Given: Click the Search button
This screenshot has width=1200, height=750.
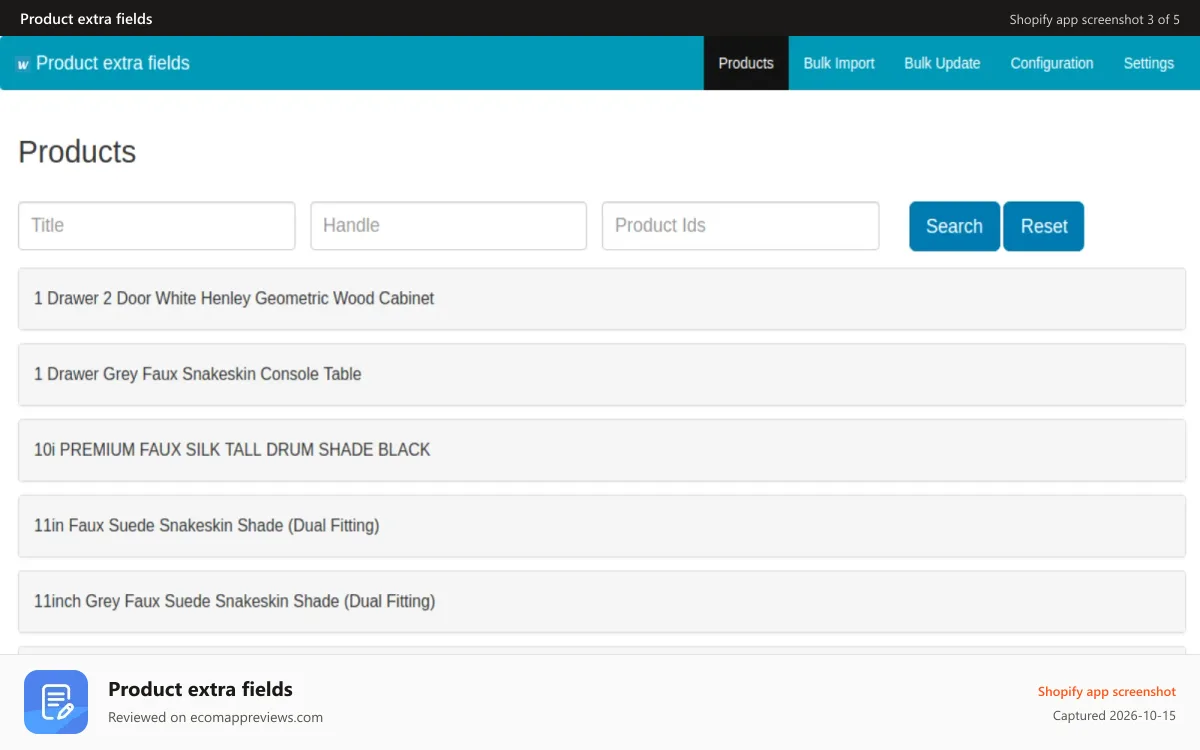Looking at the screenshot, I should point(954,226).
